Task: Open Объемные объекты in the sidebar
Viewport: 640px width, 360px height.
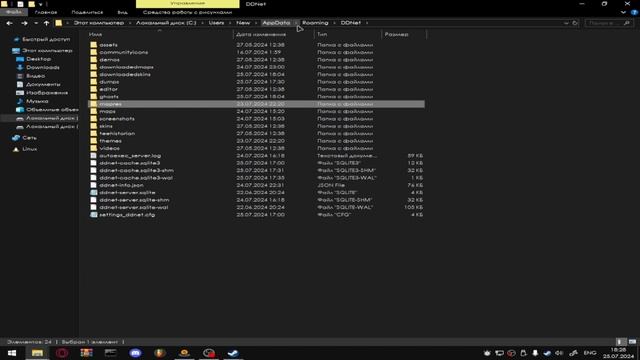Action: (52, 110)
